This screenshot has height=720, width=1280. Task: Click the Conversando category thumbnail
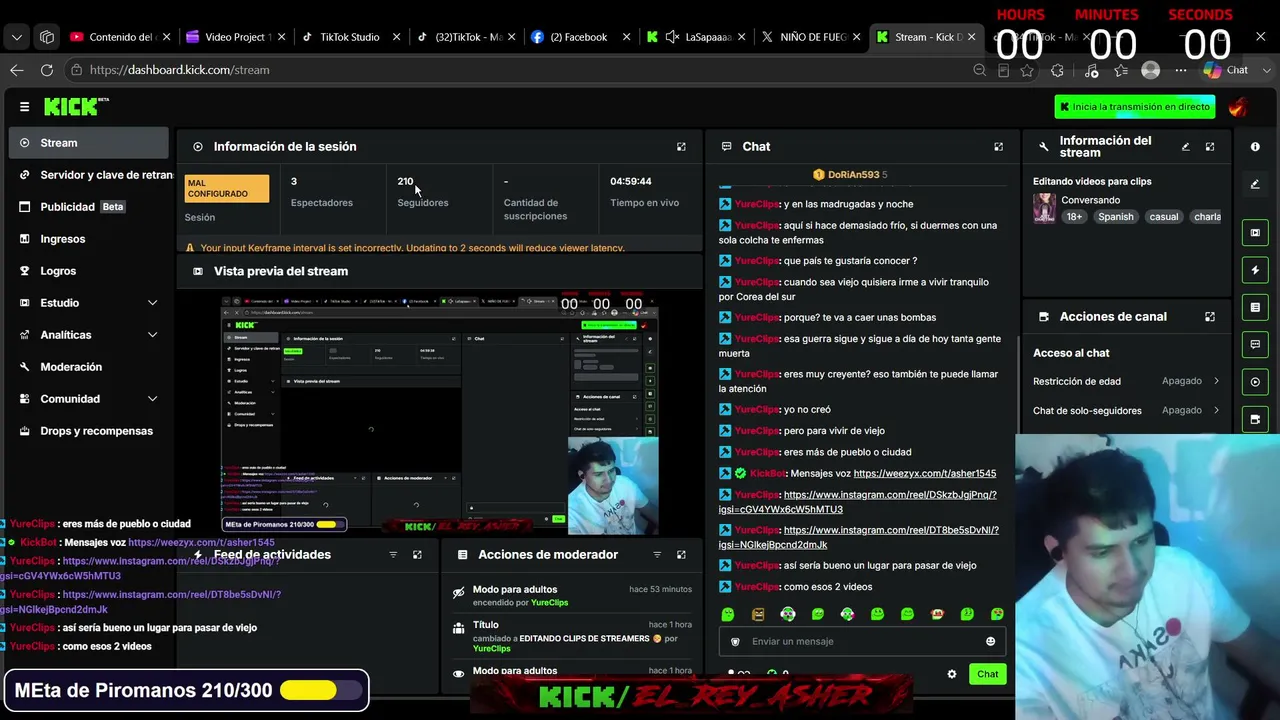[x=1044, y=208]
